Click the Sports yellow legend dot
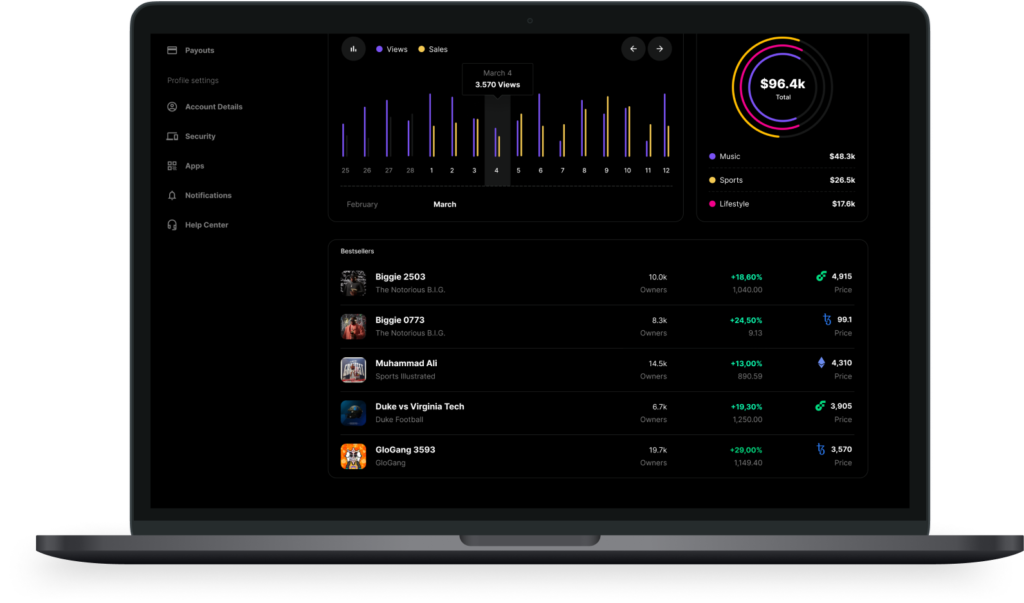Viewport: 1024px width, 603px height. click(712, 180)
